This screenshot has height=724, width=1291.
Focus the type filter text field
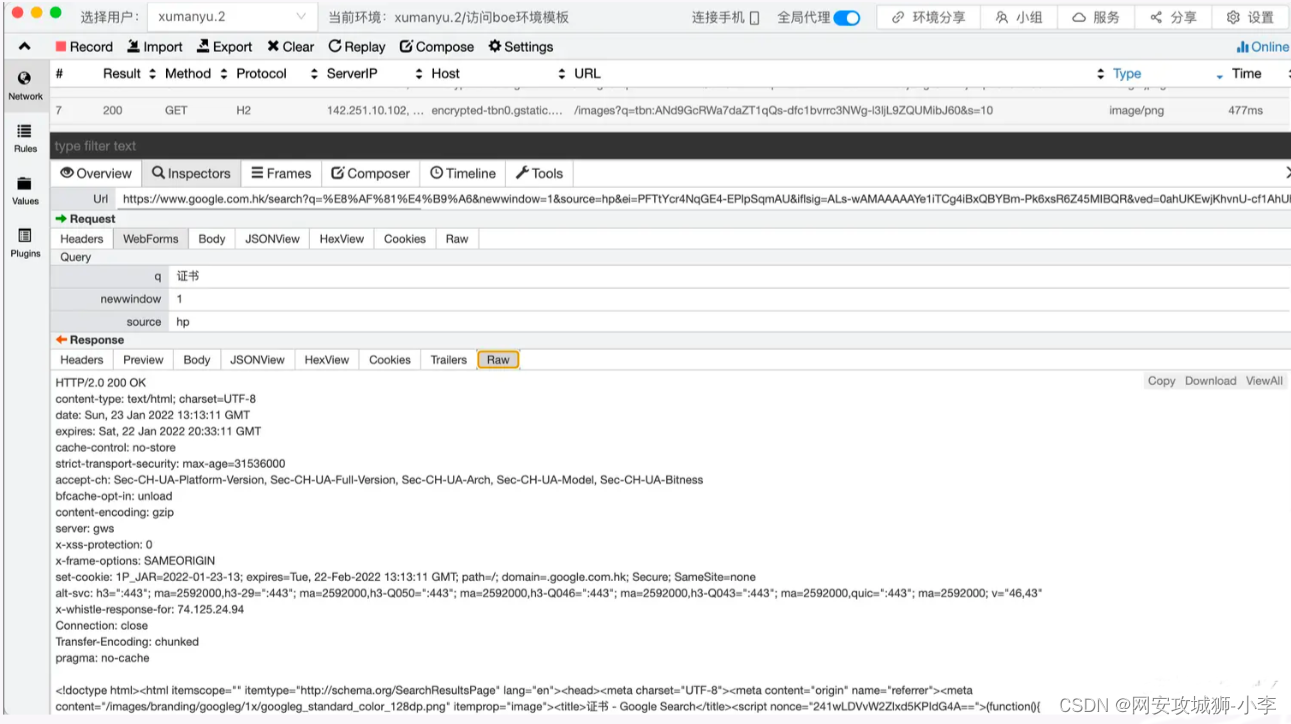pos(670,146)
